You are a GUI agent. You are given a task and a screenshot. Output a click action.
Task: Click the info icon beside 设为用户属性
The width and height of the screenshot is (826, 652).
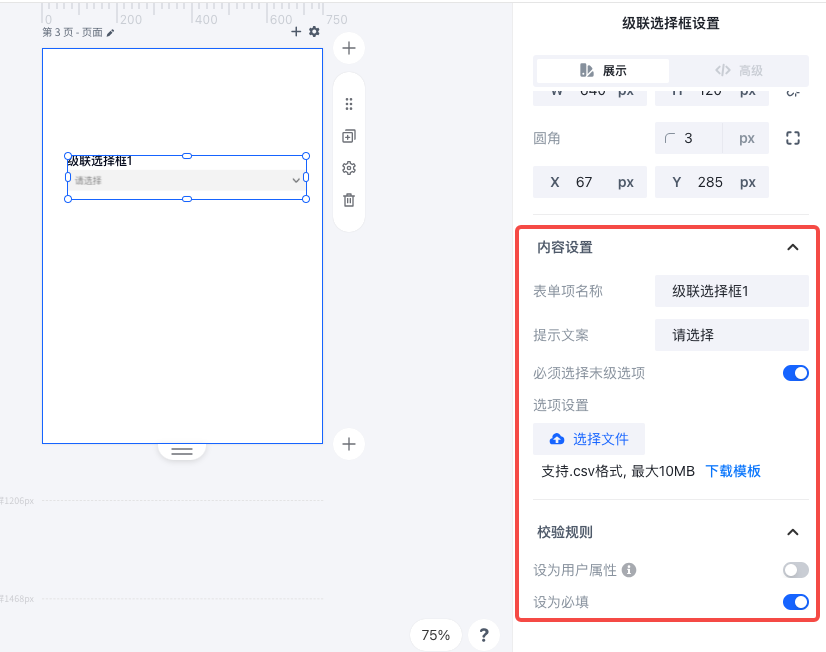pyautogui.click(x=629, y=570)
